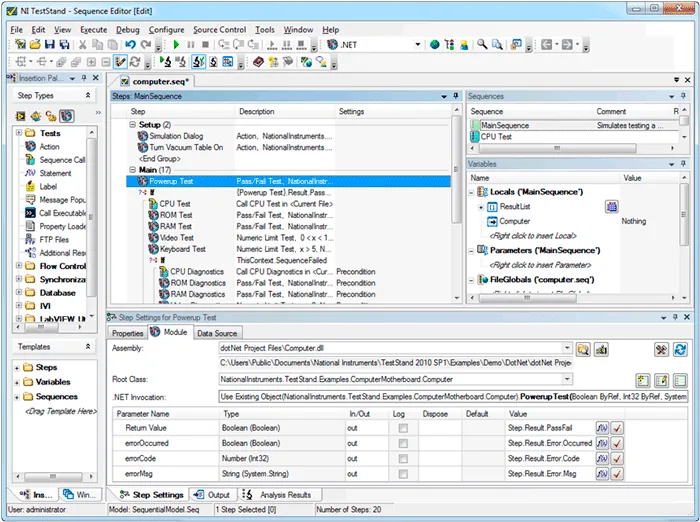The image size is (700, 522).
Task: Toggle the highlighted pencil-check button in second toolbar
Action: coord(120,62)
